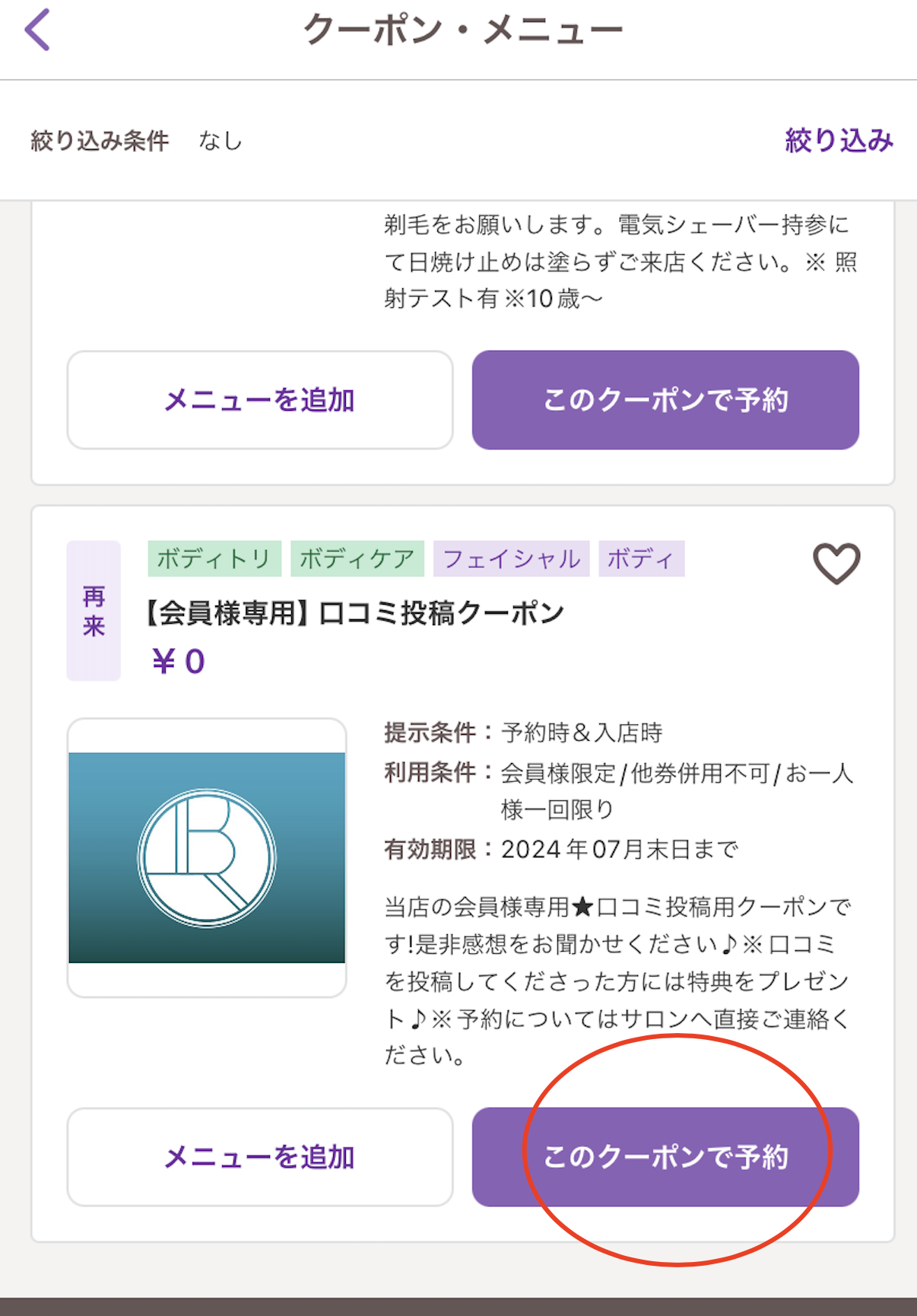Select the フェイシャル category tag
The height and width of the screenshot is (1316, 917).
511,559
